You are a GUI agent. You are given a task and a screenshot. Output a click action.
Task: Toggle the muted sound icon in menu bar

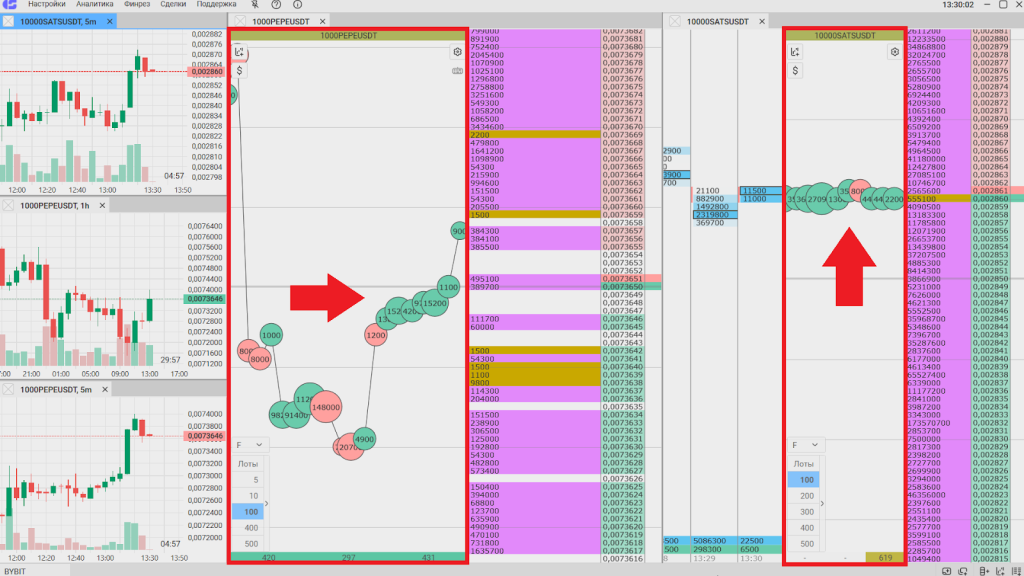[x=254, y=5]
